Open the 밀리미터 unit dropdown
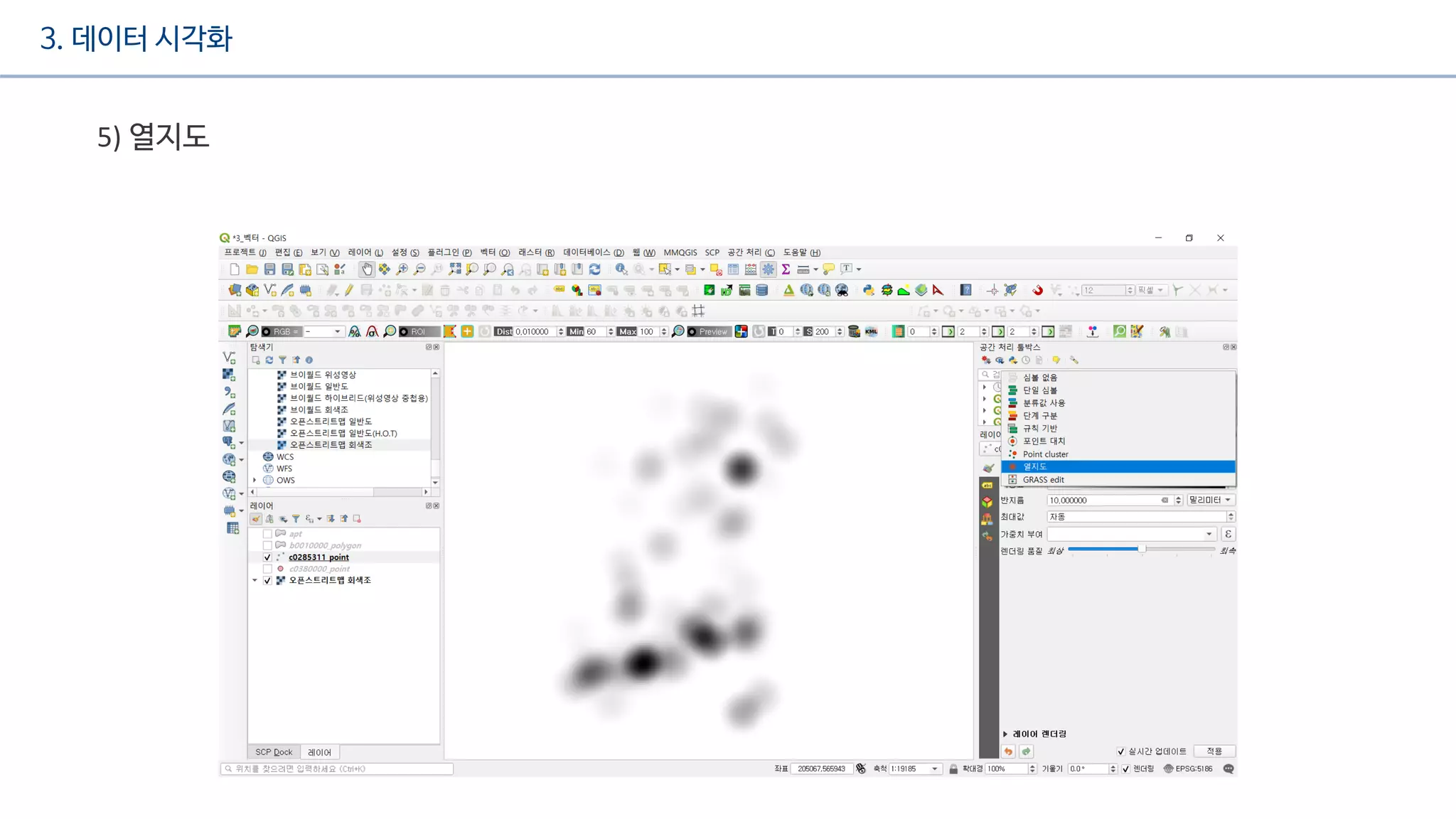Viewport: 1456px width, 819px height. pos(1210,500)
